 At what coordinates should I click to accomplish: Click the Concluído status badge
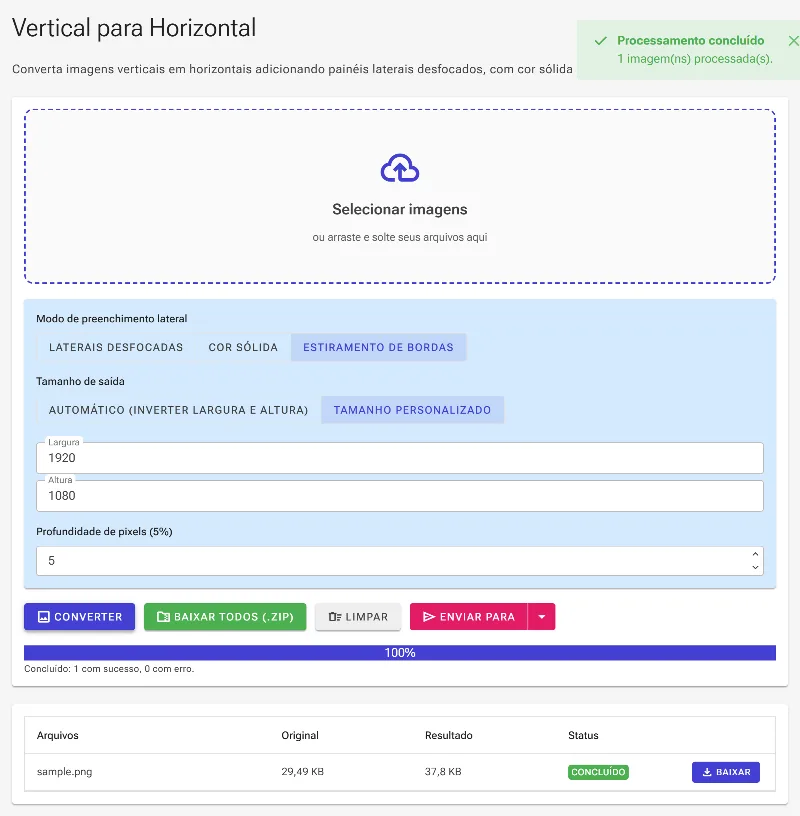point(598,772)
